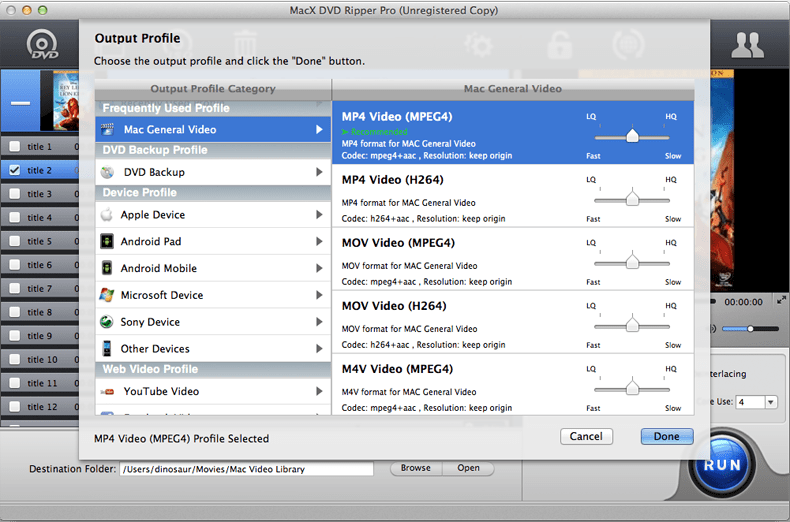The height and width of the screenshot is (522, 790).
Task: Click the Lion King DVD cover thumbnail
Action: coord(65,101)
